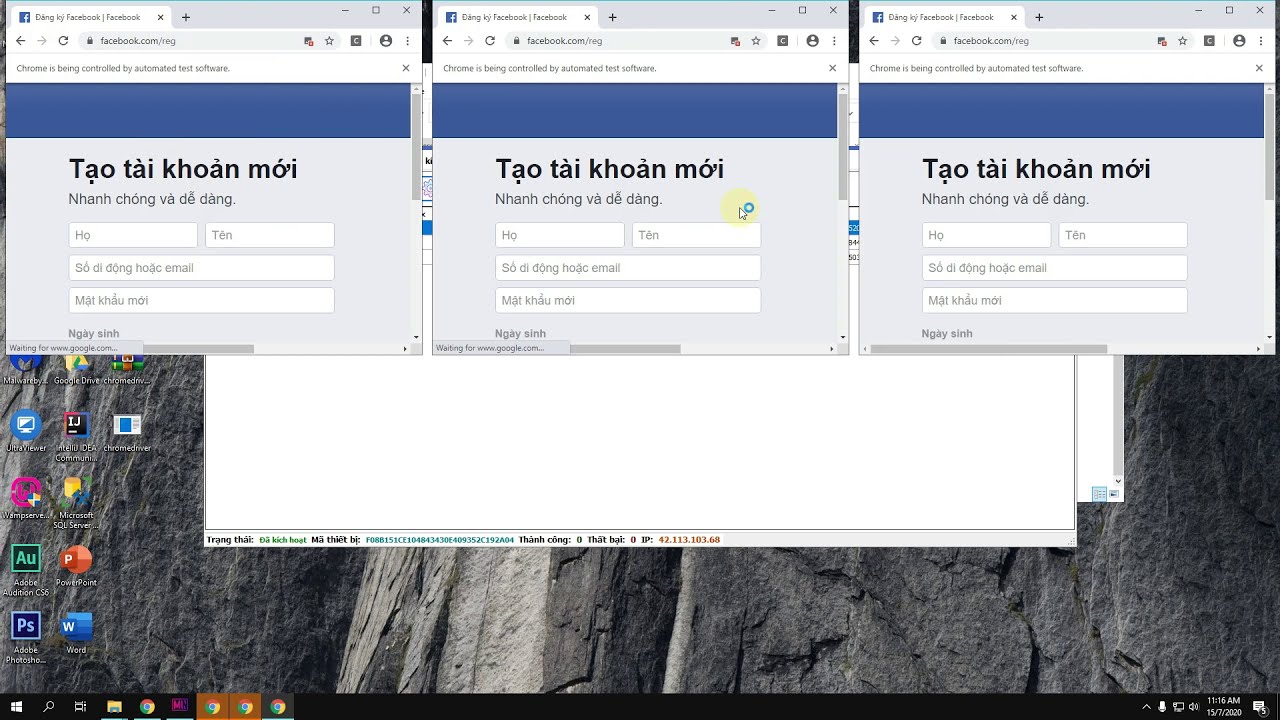Reload page in the right Chrome window
The image size is (1280, 720).
tap(917, 41)
